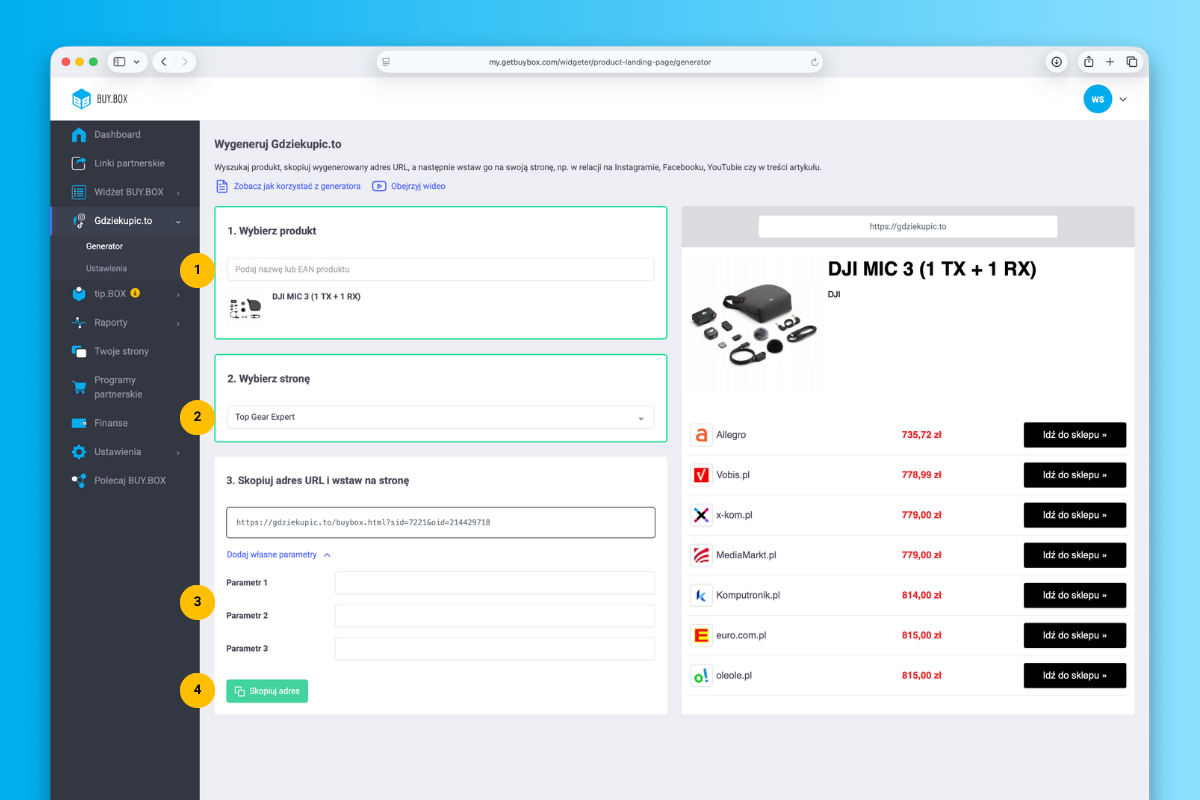Image resolution: width=1200 pixels, height=800 pixels.
Task: Reload the page in address bar
Action: (x=815, y=62)
